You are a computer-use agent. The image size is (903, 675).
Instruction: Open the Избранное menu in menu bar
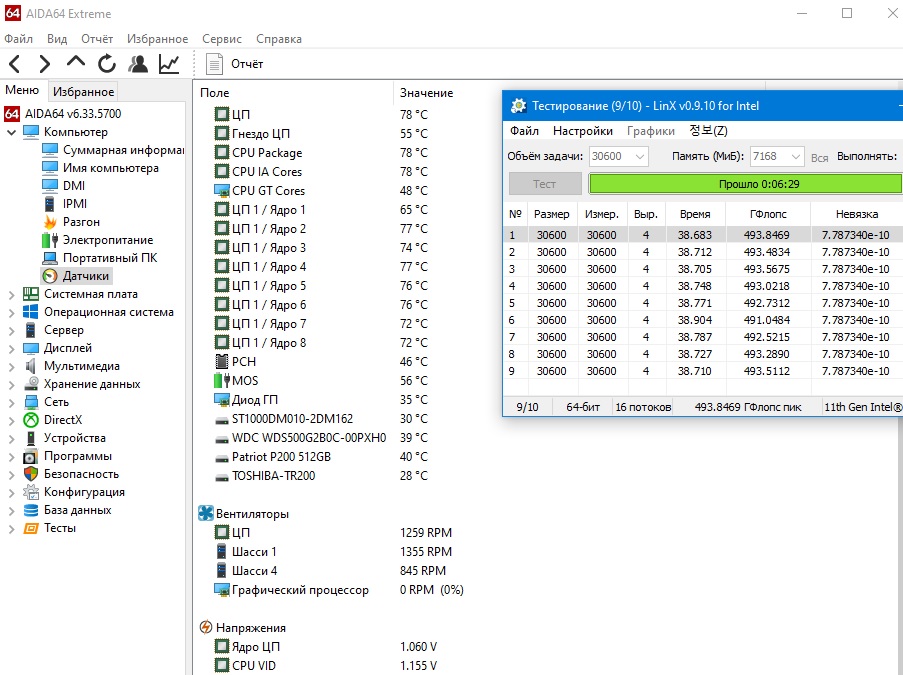point(157,39)
